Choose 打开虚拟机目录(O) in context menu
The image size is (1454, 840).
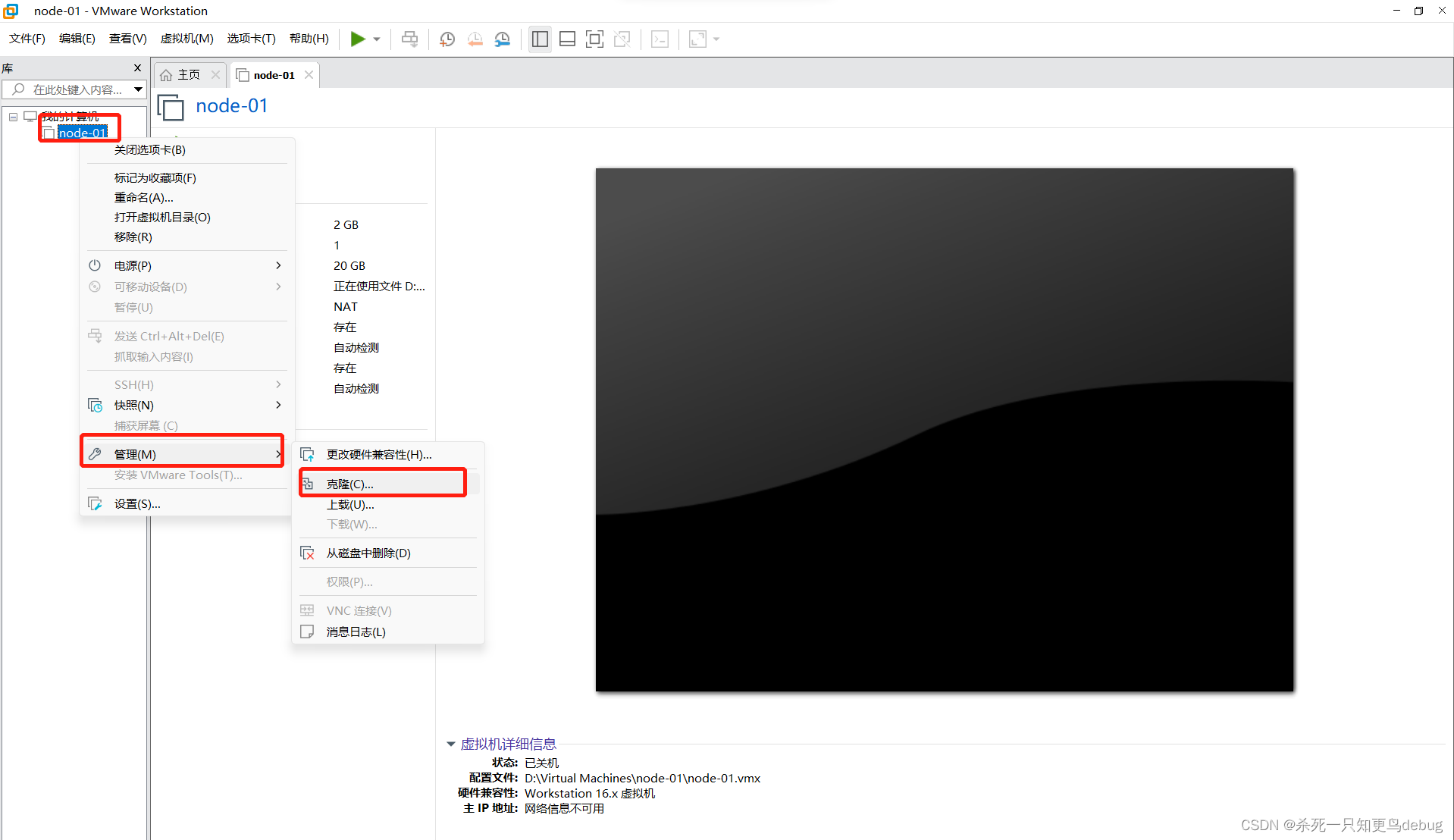[186, 217]
